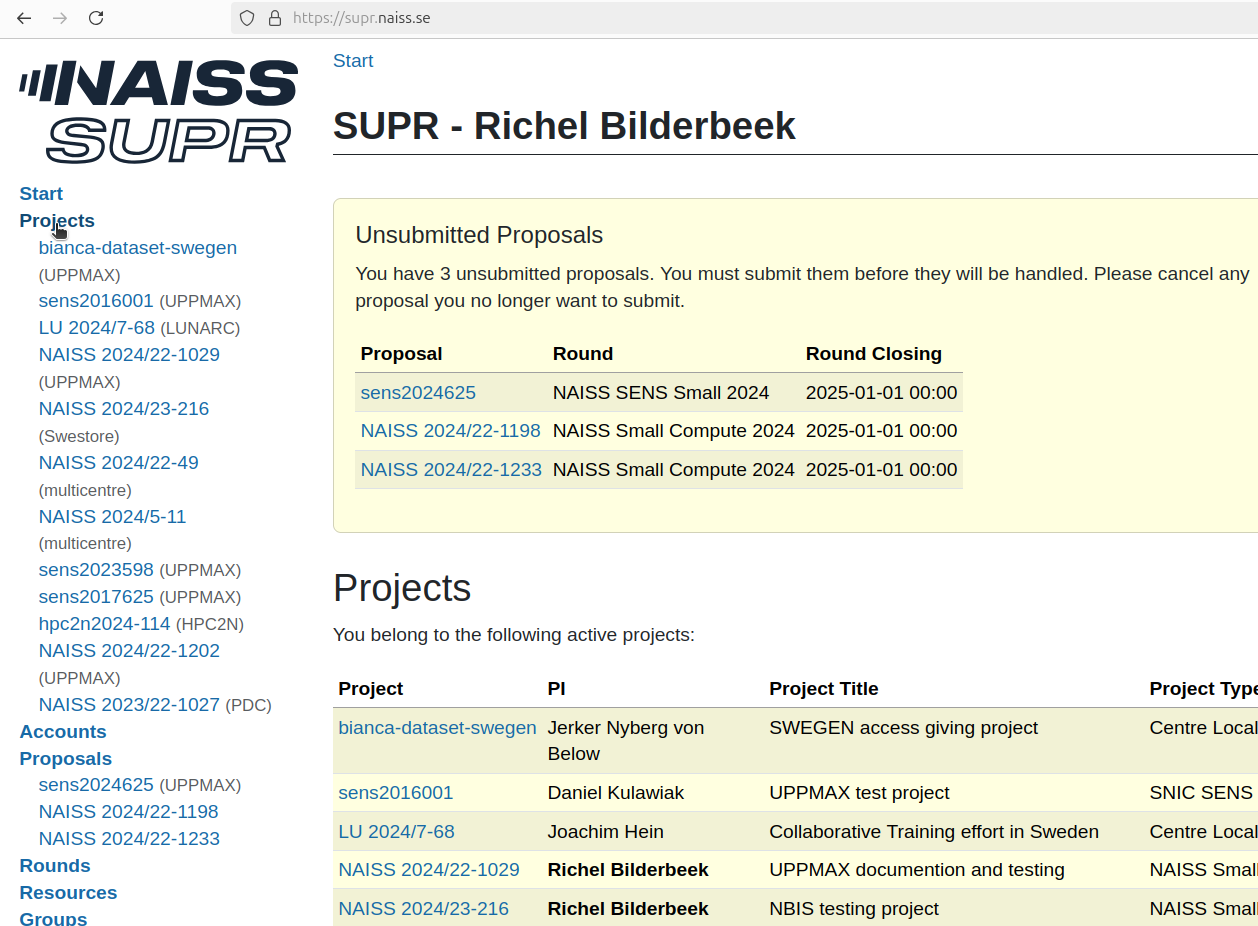Viewport: 1258px width, 926px height.
Task: Open proposal NAISS 2024/22-1233
Action: tap(451, 469)
